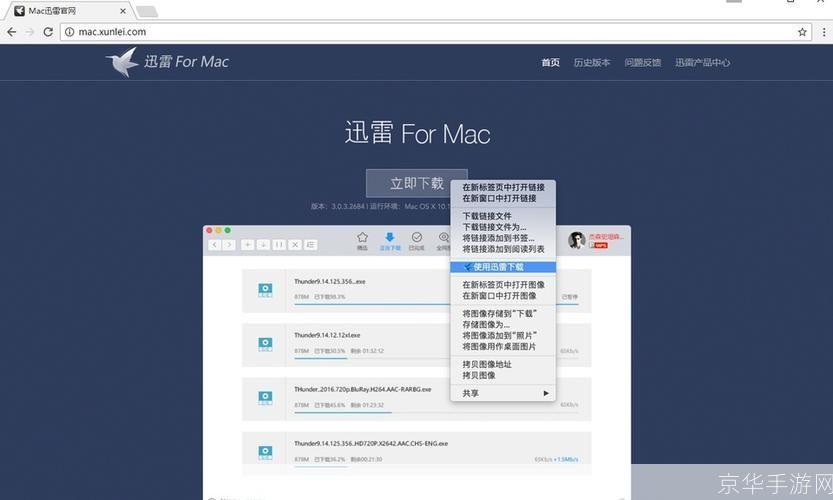The height and width of the screenshot is (500, 833).
Task: Click the file name Thunder9.14.125.356...exe
Action: [330, 282]
